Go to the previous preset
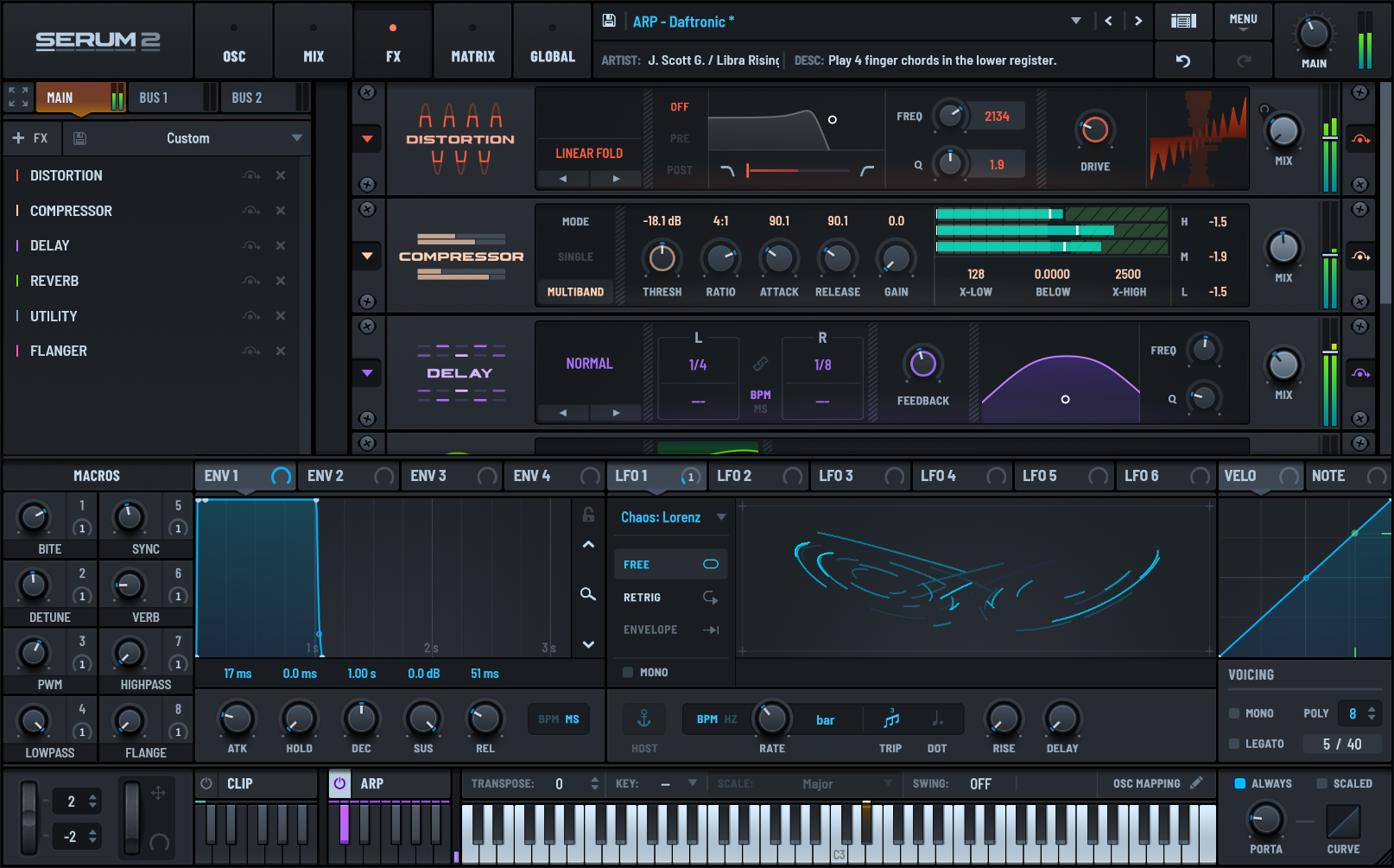The image size is (1394, 868). pyautogui.click(x=1108, y=21)
